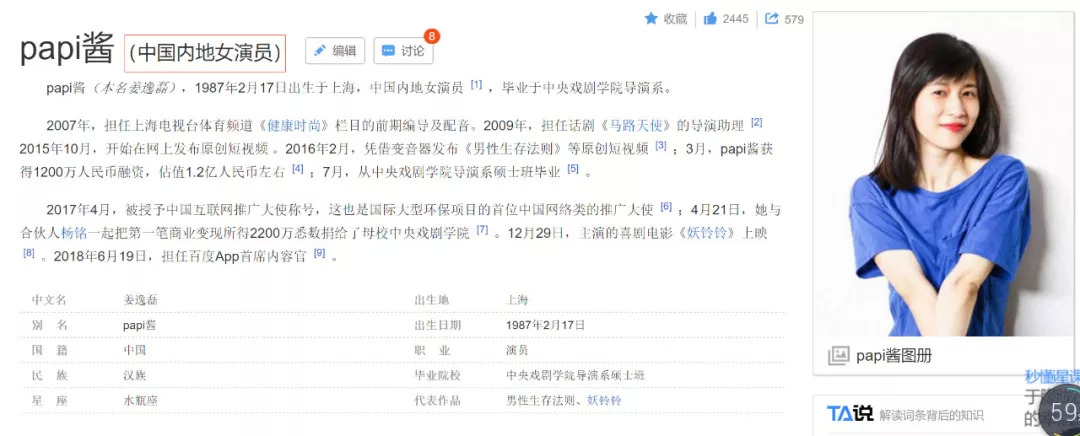
Task: Click the orange 8 notification badge
Action: click(432, 36)
